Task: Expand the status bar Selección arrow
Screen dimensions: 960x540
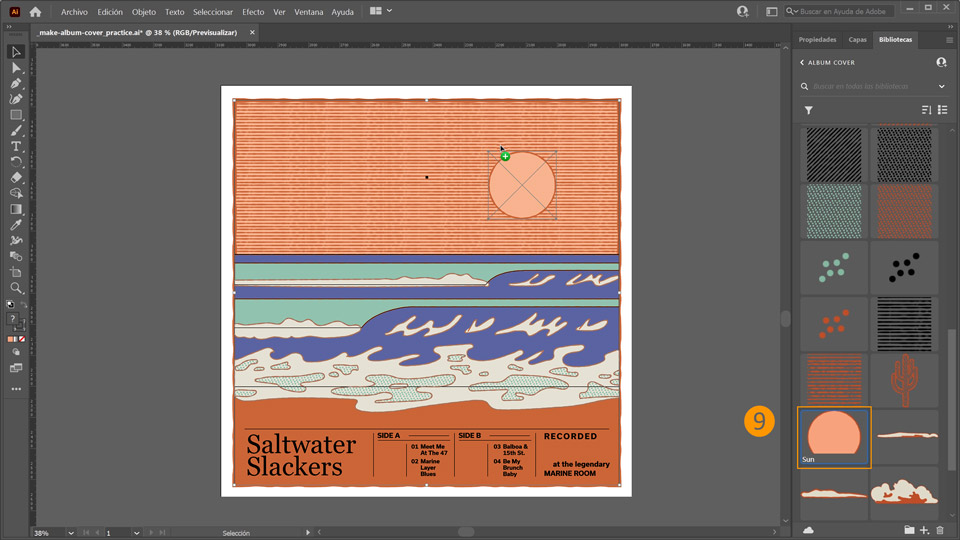Action: tap(308, 533)
